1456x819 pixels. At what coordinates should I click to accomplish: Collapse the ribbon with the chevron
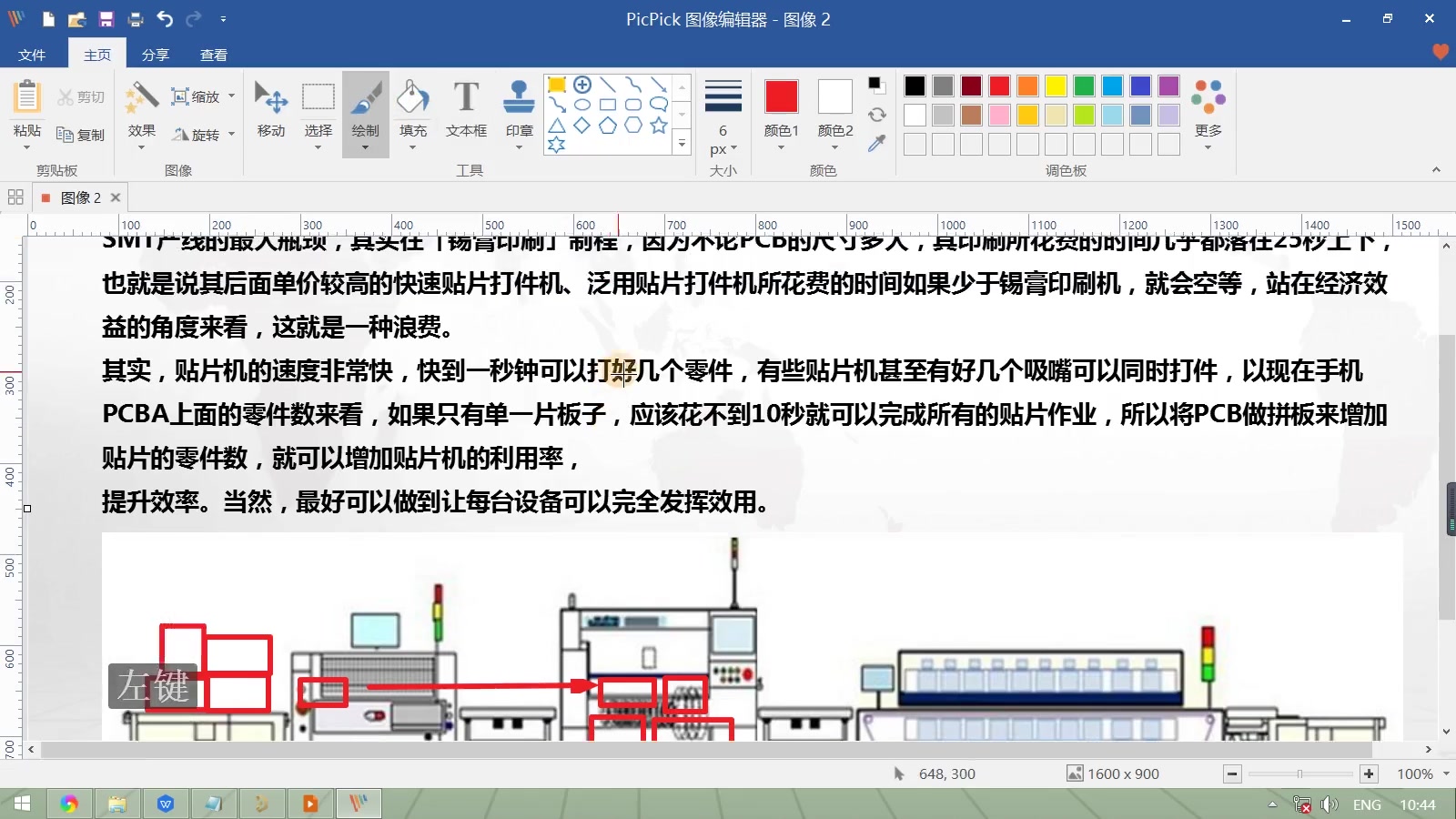[x=1436, y=169]
